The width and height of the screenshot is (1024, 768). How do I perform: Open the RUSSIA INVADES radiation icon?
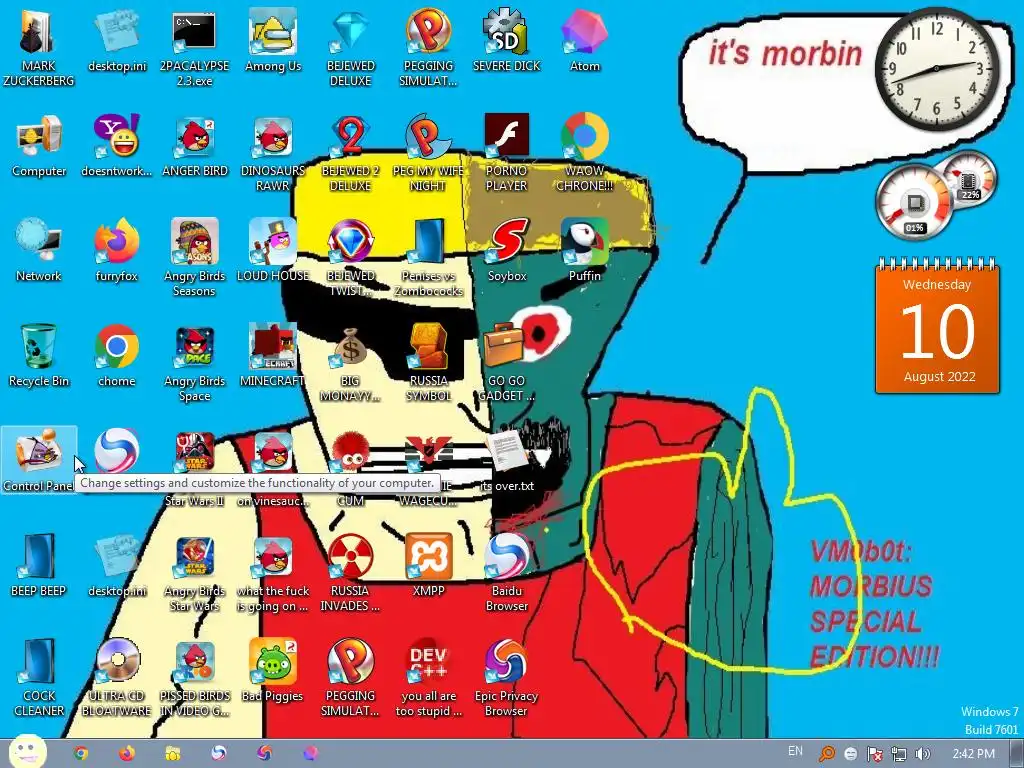click(x=350, y=573)
